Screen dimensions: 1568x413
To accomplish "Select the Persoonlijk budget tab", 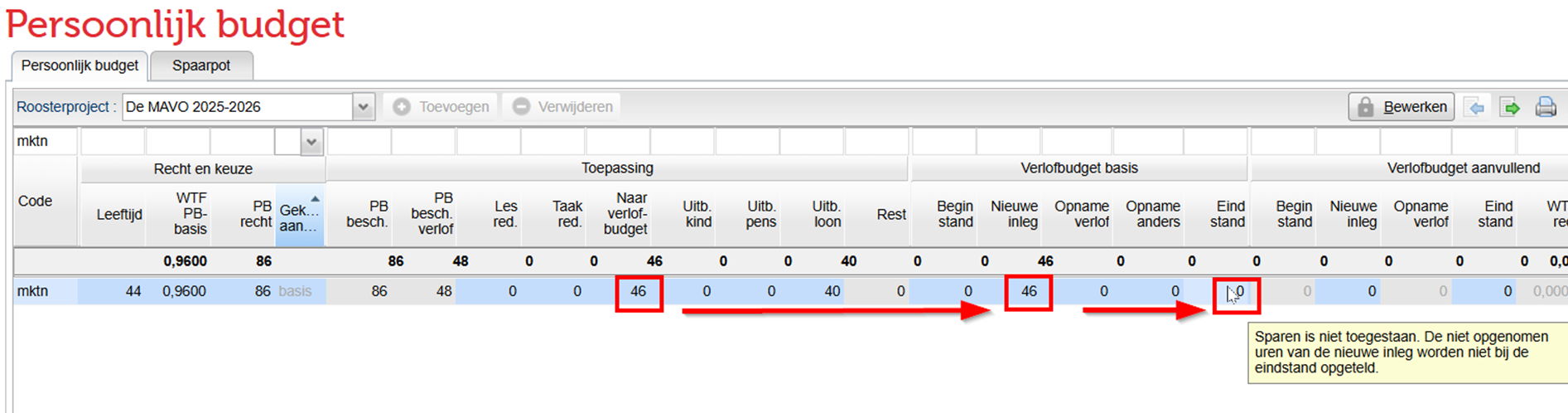I will click(80, 66).
